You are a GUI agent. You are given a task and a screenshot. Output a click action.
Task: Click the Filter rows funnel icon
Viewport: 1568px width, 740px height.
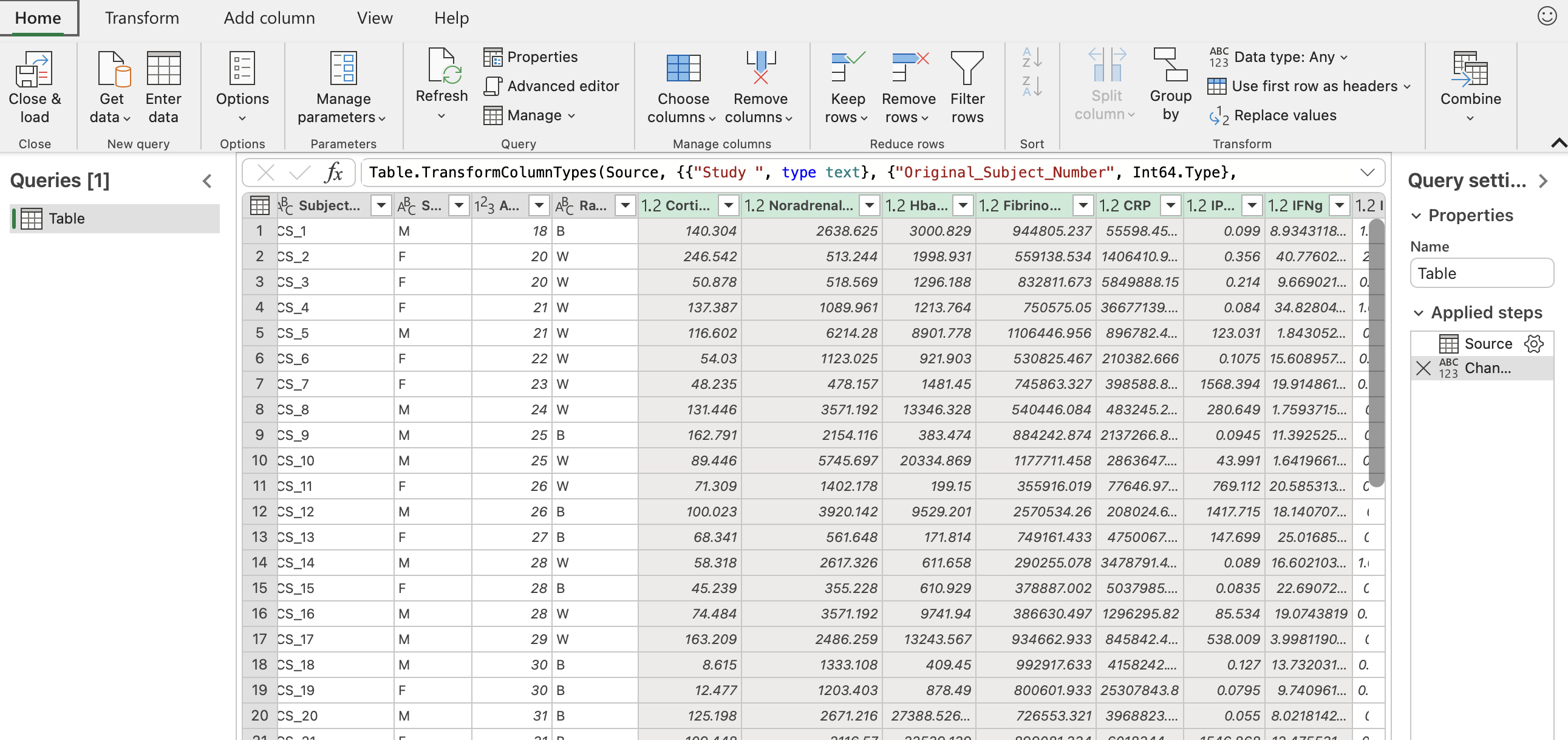tap(967, 67)
